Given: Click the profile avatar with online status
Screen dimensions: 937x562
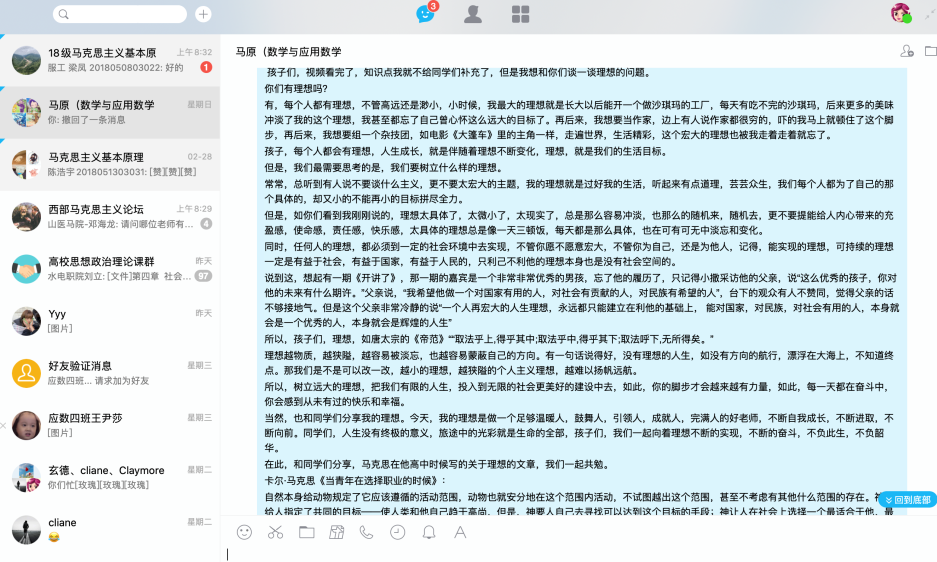Looking at the screenshot, I should [x=901, y=14].
